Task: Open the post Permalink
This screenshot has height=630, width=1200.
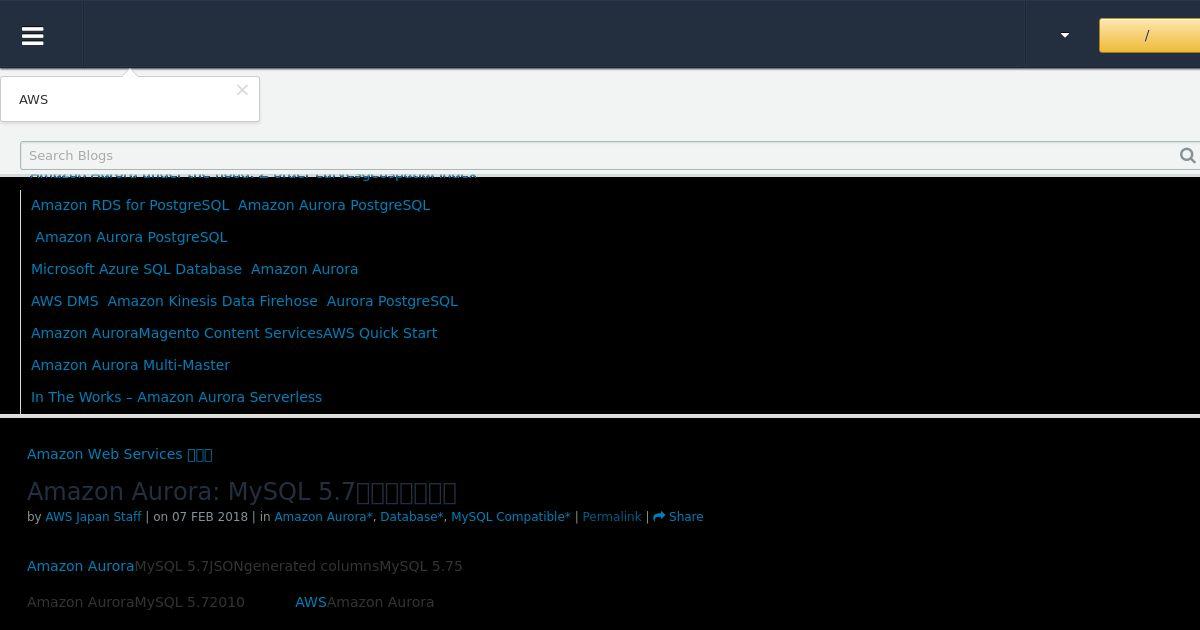Action: pyautogui.click(x=611, y=517)
